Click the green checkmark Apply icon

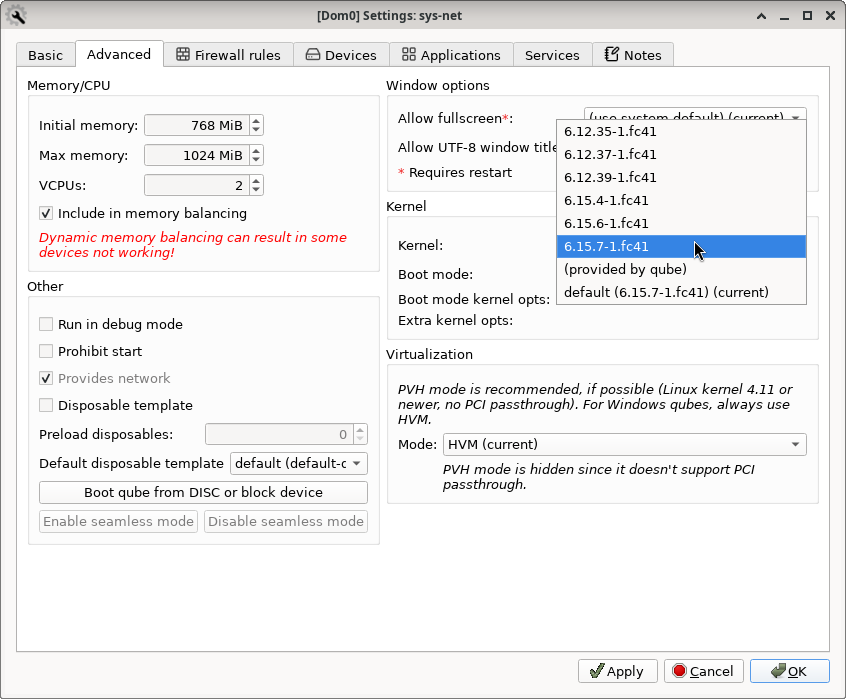pyautogui.click(x=596, y=671)
